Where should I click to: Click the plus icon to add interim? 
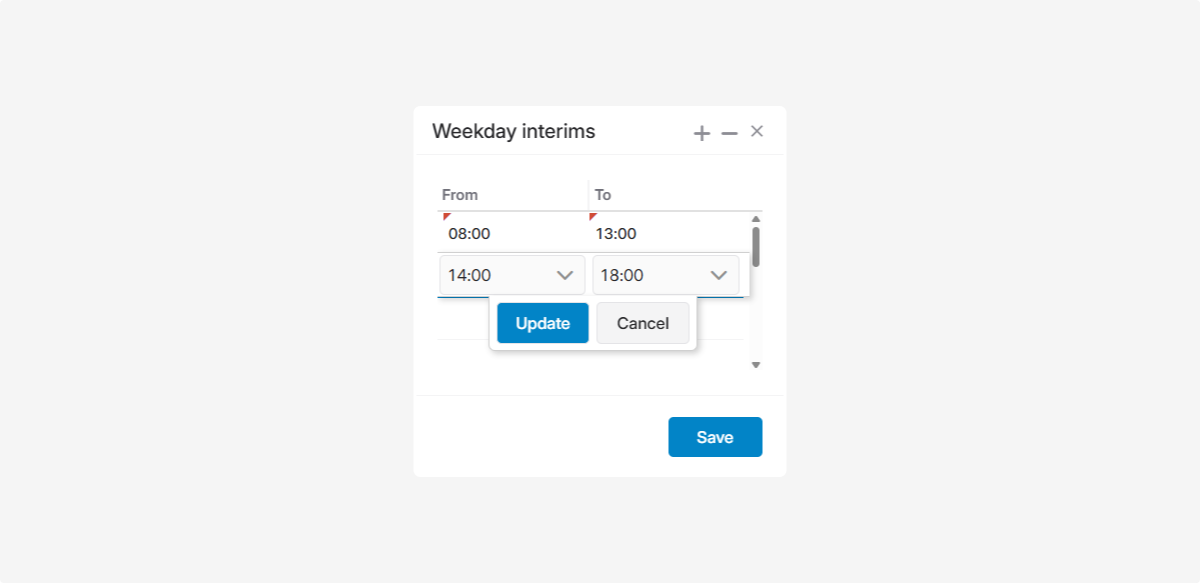tap(702, 133)
